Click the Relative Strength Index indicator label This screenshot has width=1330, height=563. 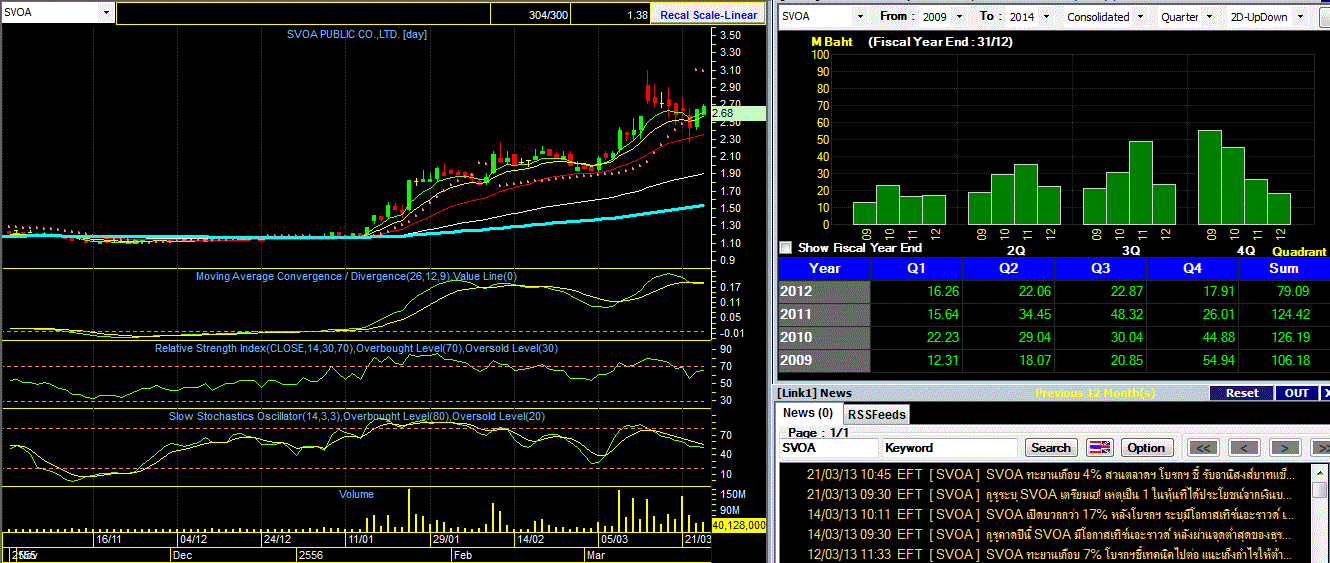[357, 348]
